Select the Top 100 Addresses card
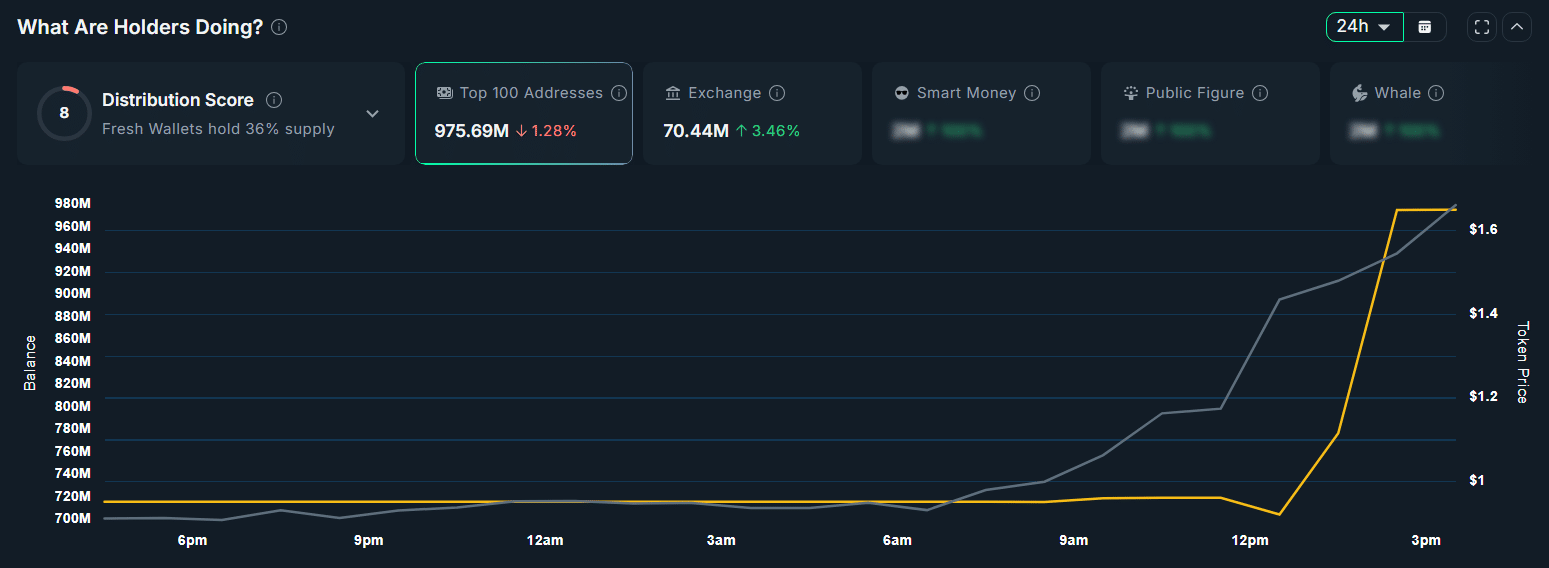The image size is (1549, 568). (x=523, y=113)
